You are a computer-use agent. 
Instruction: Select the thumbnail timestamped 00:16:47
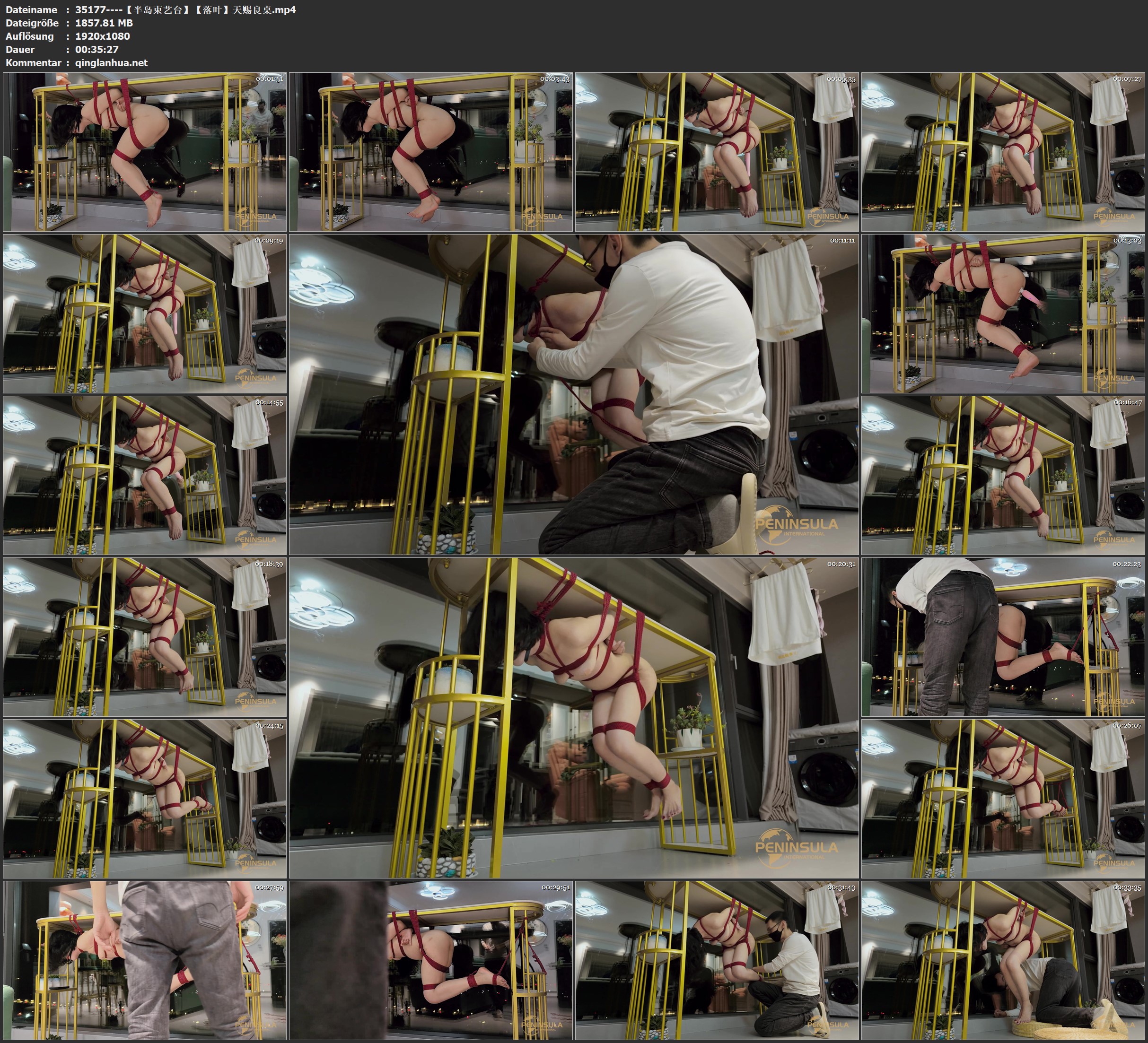point(1003,475)
